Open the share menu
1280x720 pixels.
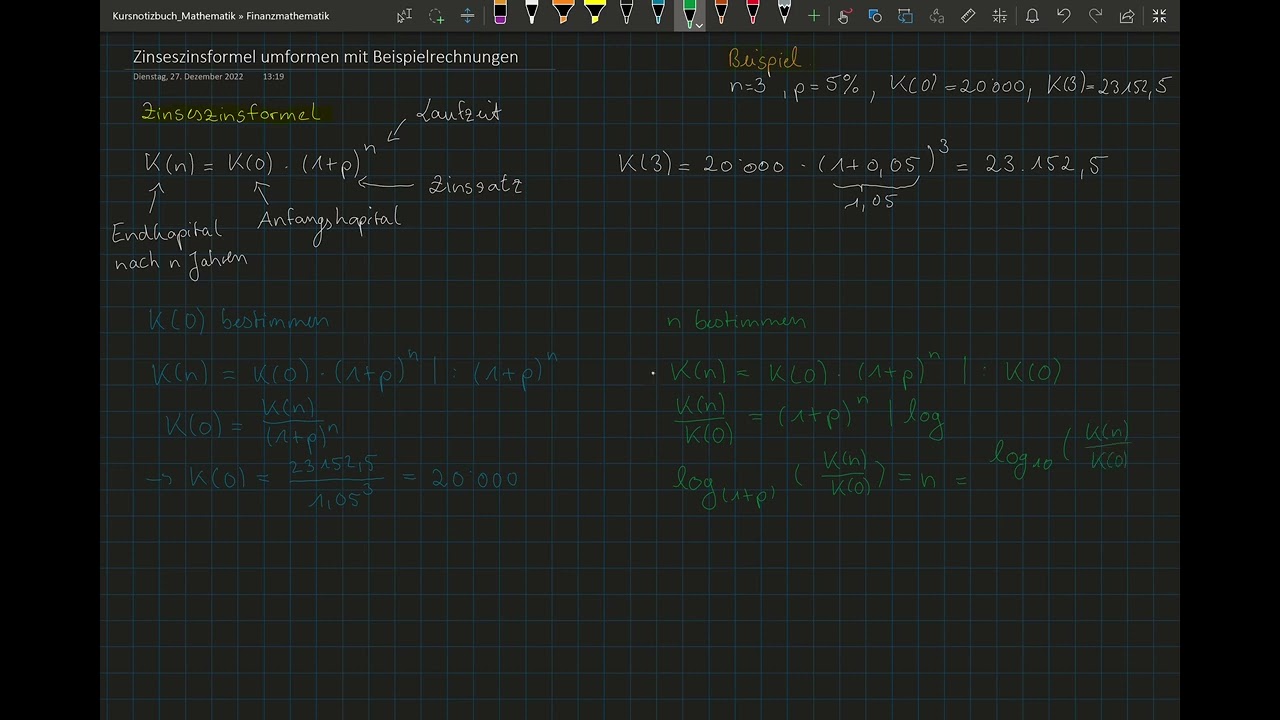(1127, 16)
